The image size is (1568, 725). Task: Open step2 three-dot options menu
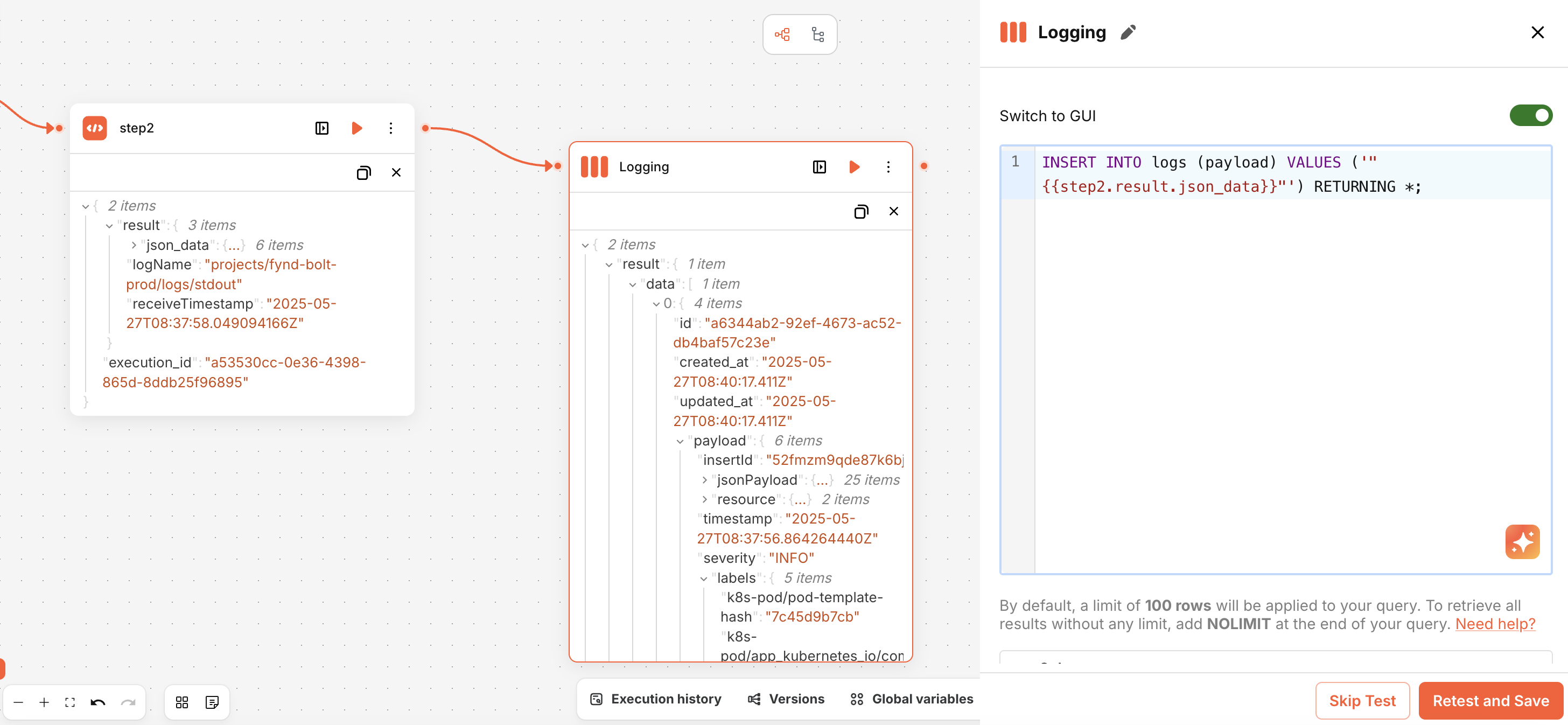click(391, 128)
